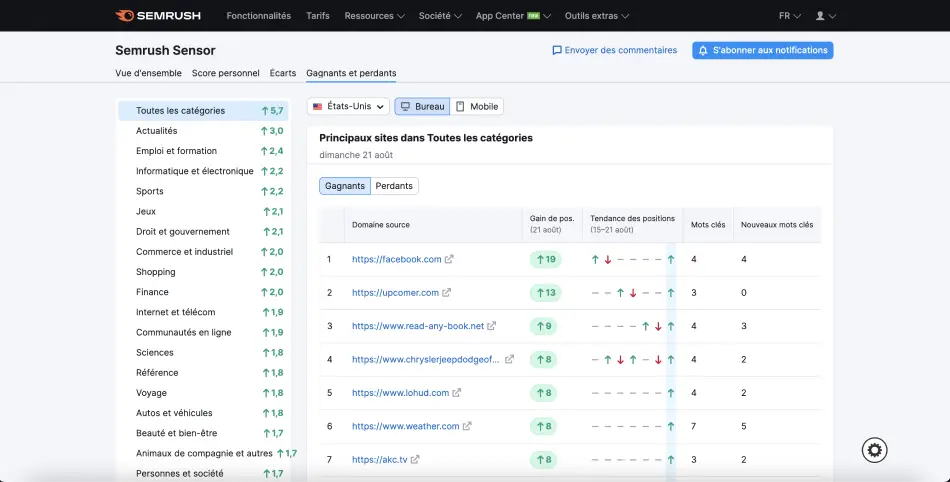Open the www.weather.com domain link
This screenshot has width=950, height=482.
(x=406, y=426)
